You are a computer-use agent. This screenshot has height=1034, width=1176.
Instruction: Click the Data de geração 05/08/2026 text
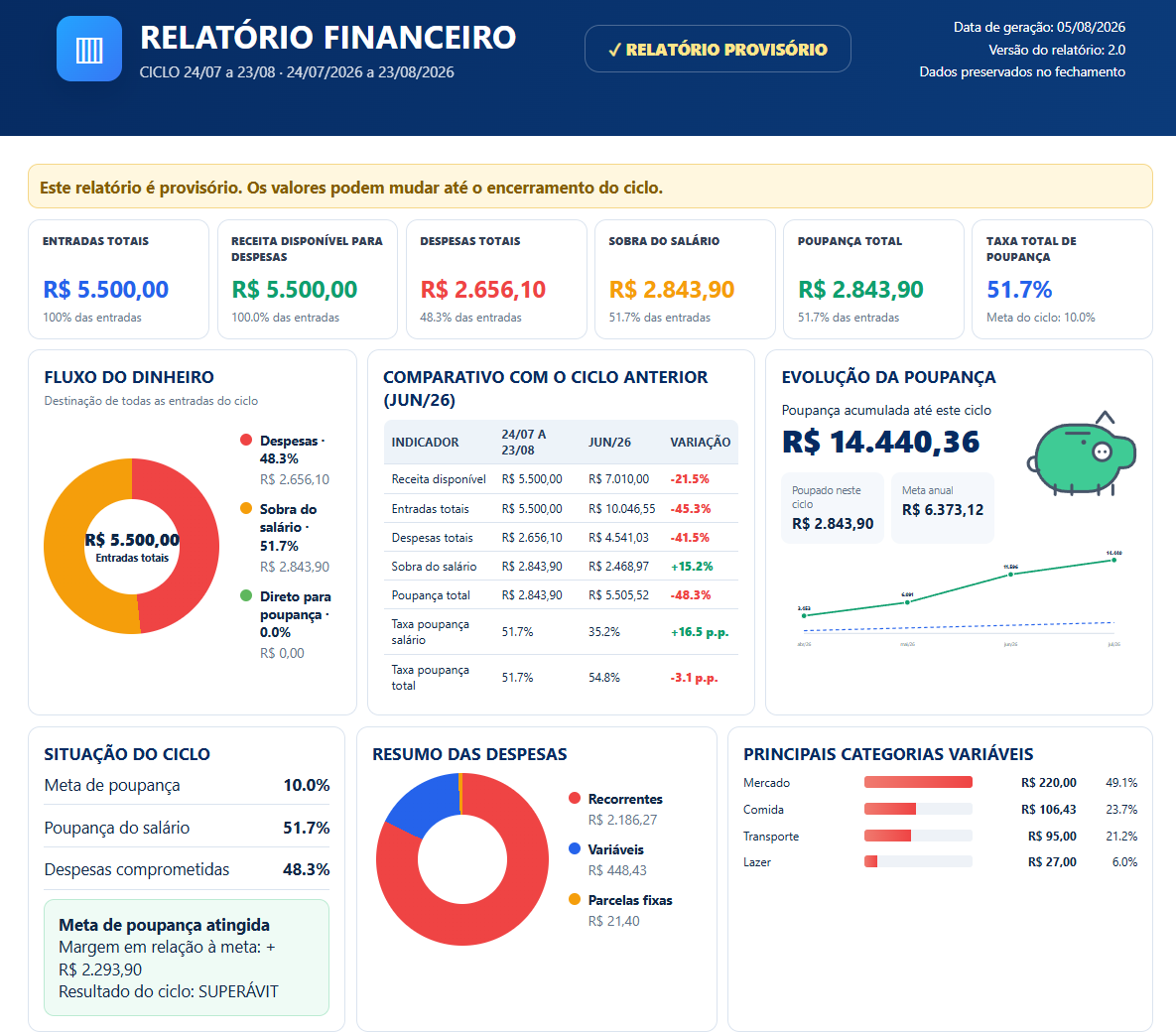coord(1039,27)
